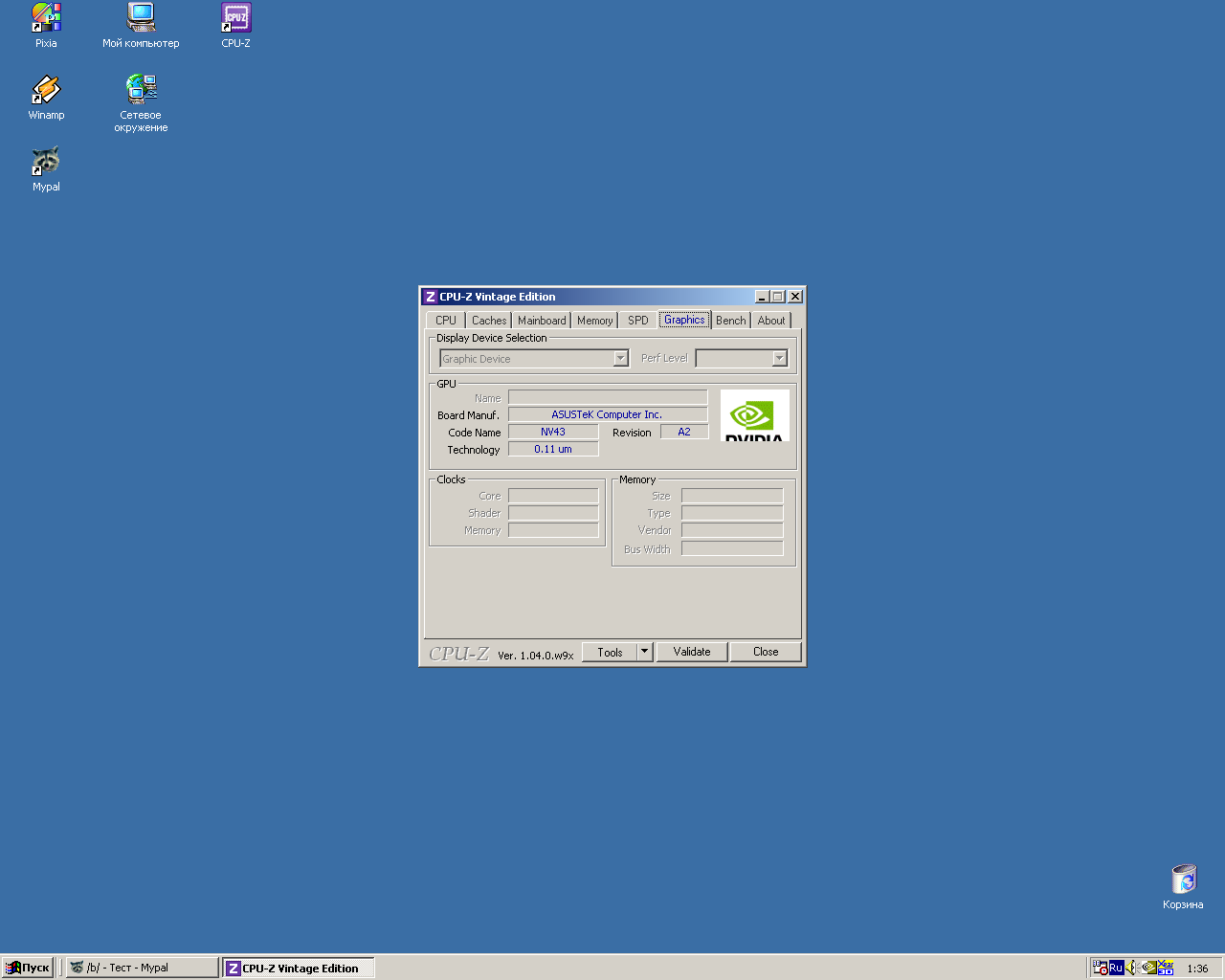This screenshot has width=1225, height=980.
Task: Open the Bench tab
Action: [731, 321]
